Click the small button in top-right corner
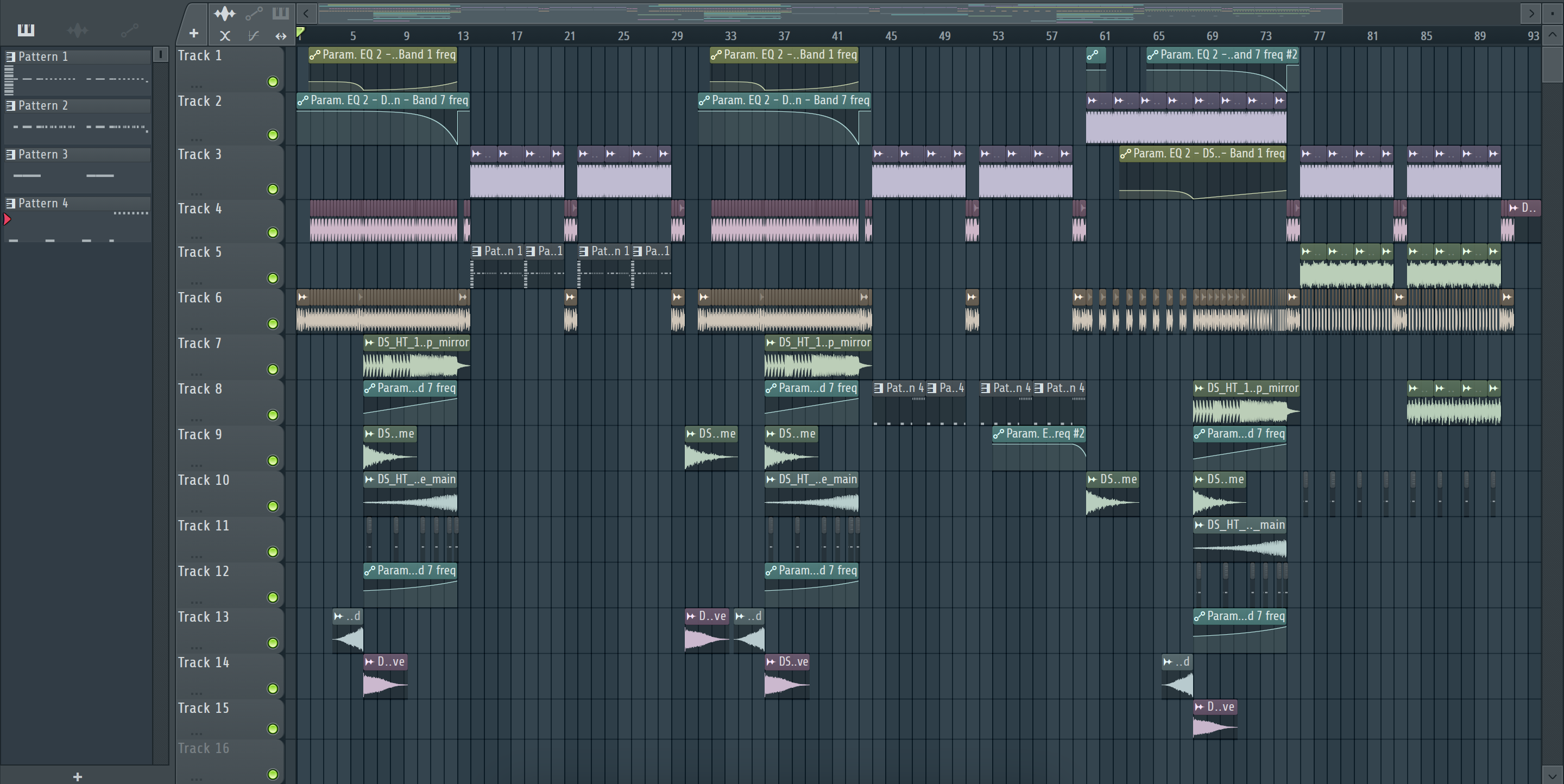Image resolution: width=1564 pixels, height=784 pixels. coord(1552,12)
